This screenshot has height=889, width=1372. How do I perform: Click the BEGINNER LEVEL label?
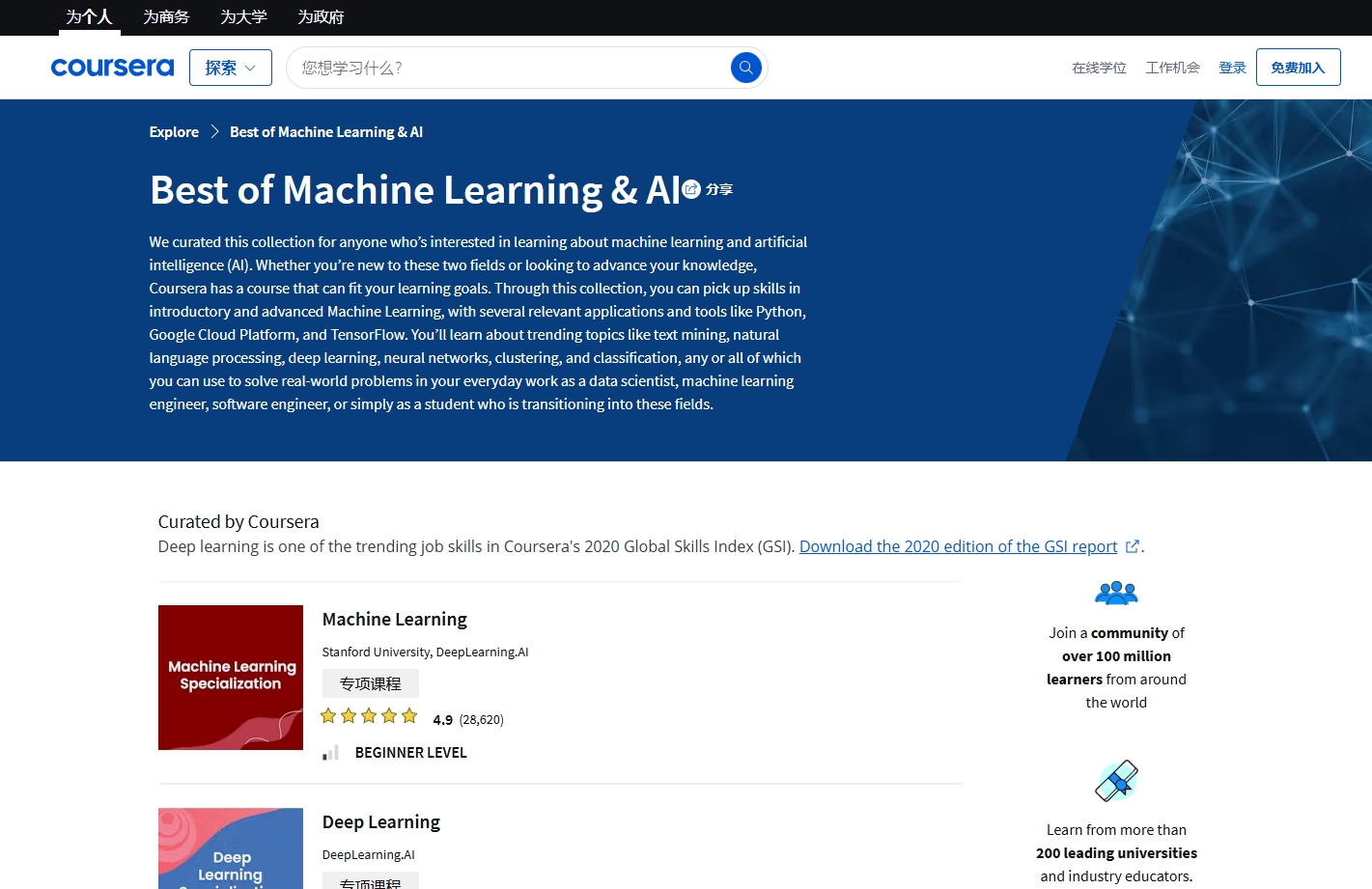point(411,753)
